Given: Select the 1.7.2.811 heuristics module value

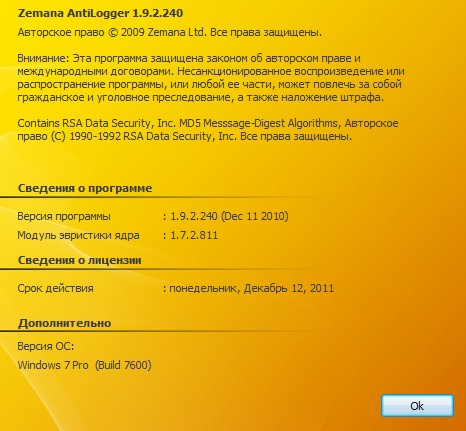Looking at the screenshot, I should [x=194, y=236].
